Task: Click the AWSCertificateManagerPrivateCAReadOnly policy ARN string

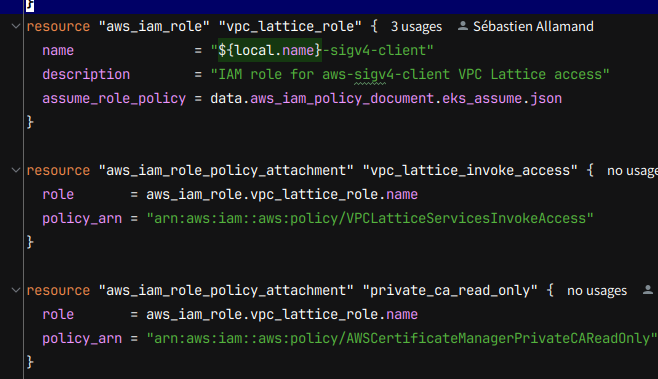Action: click(402, 339)
